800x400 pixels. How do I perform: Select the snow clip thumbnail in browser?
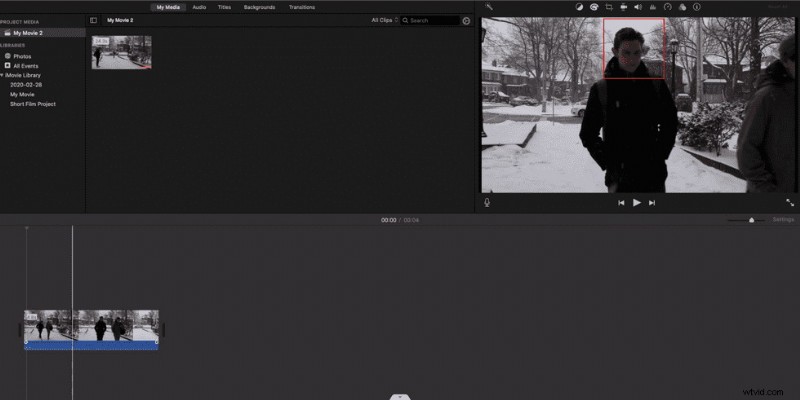(121, 52)
